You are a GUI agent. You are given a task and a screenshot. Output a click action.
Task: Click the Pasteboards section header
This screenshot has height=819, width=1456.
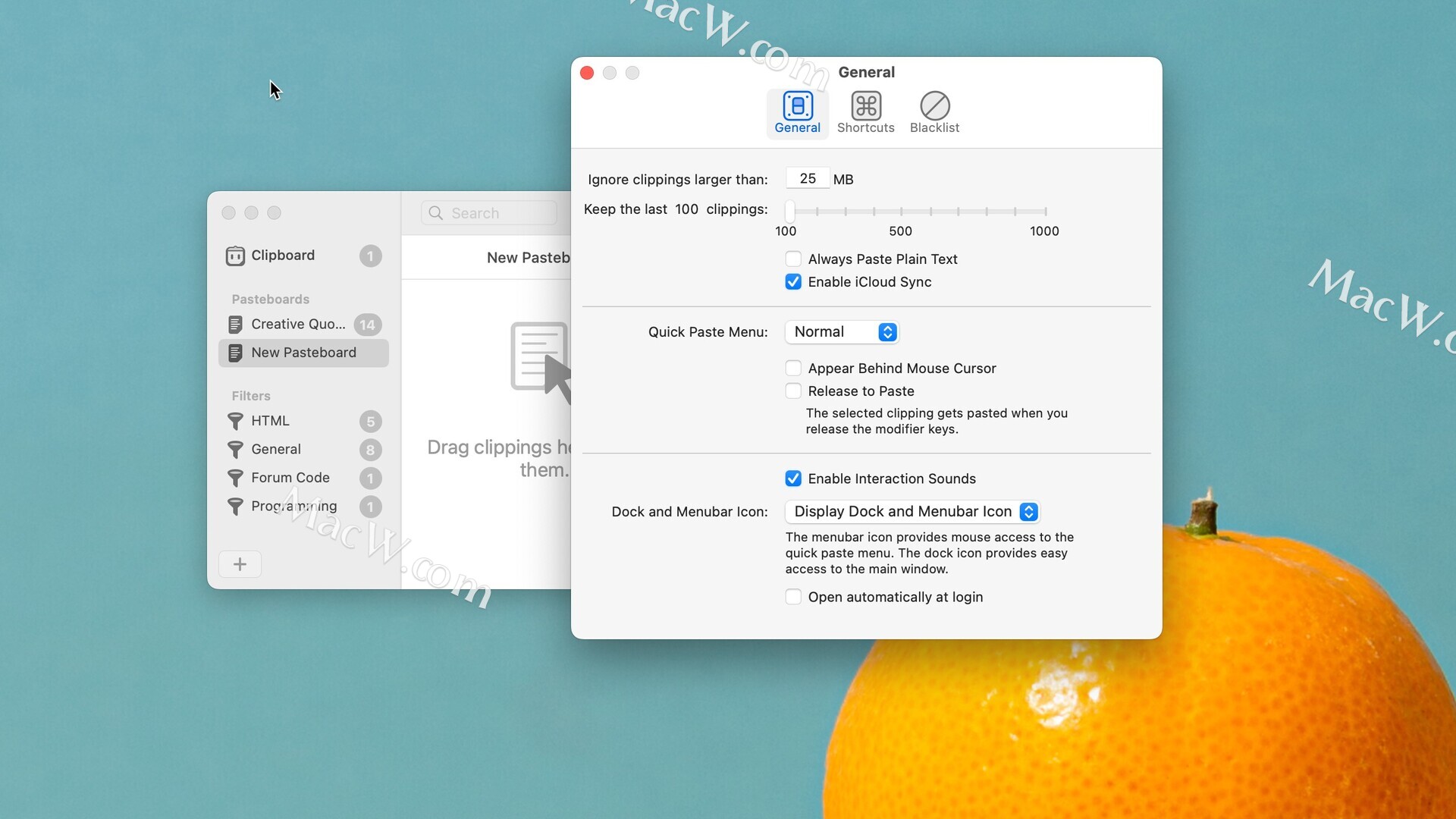(270, 299)
